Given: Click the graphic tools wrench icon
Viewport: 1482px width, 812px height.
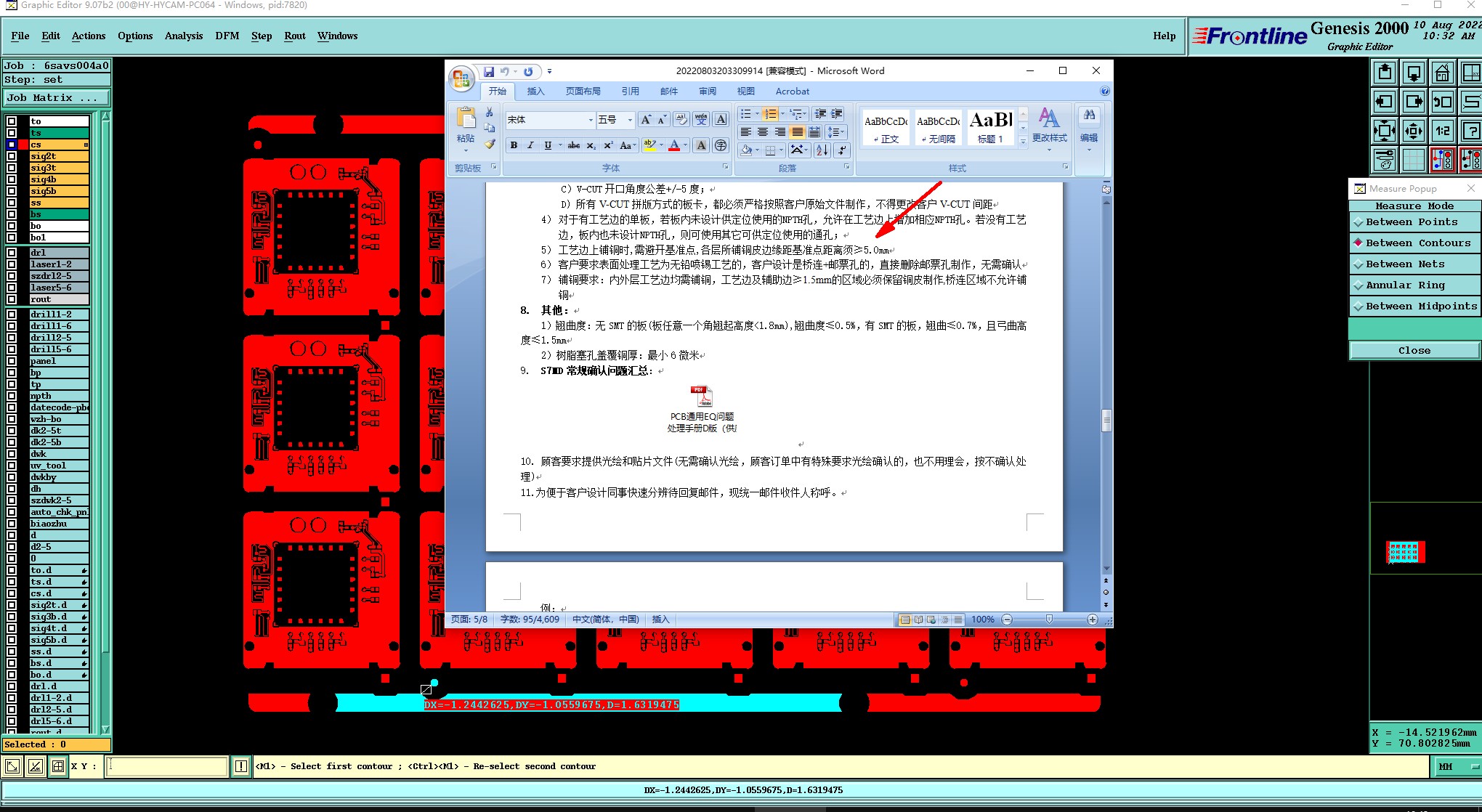Looking at the screenshot, I should click(x=1385, y=160).
